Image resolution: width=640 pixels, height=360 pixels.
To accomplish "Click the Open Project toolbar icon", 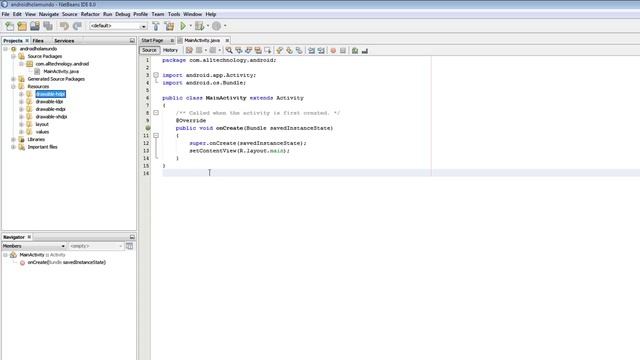I will (35, 26).
